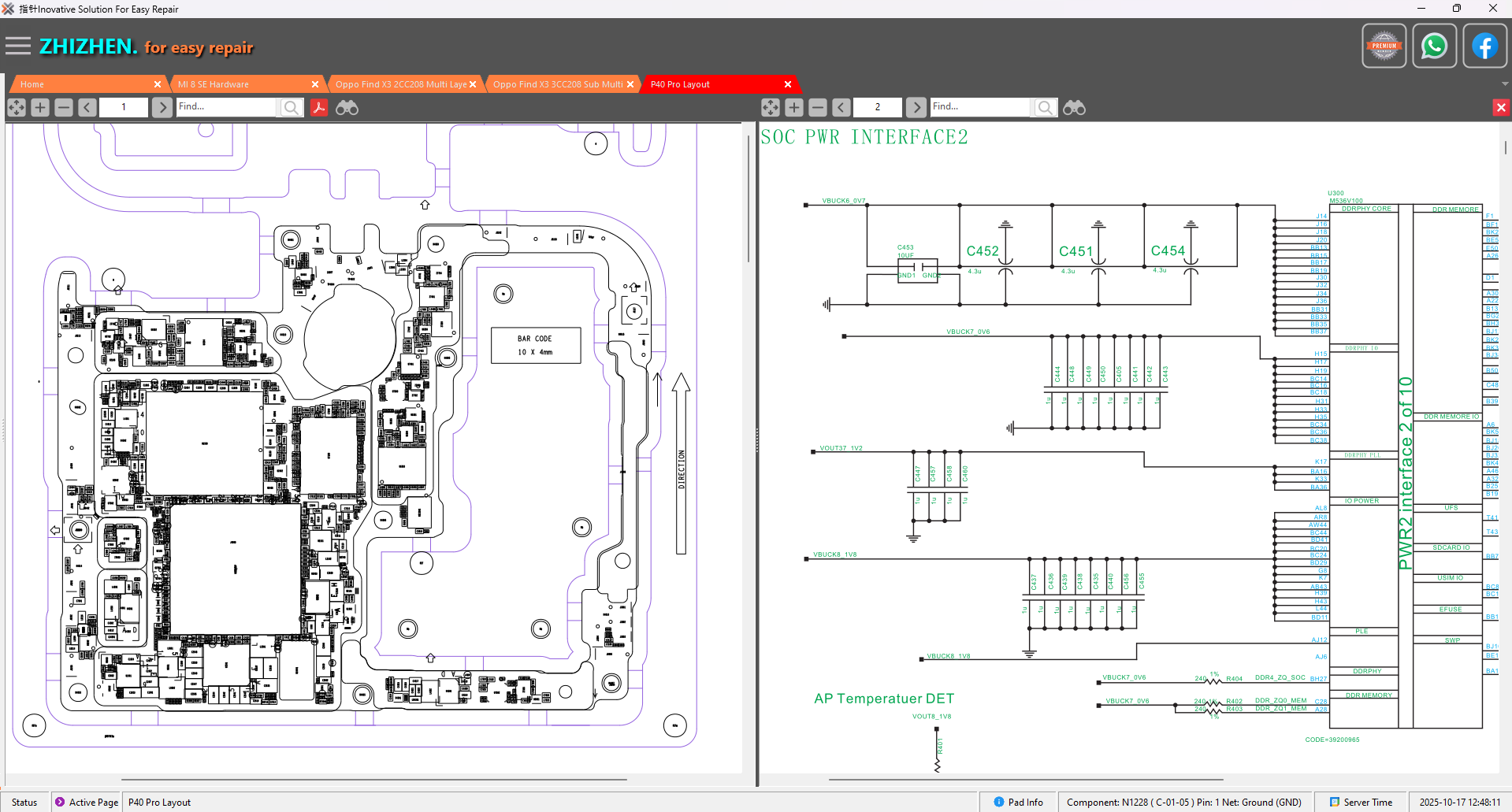Click the left pane vertical scrollbar

[x=748, y=198]
